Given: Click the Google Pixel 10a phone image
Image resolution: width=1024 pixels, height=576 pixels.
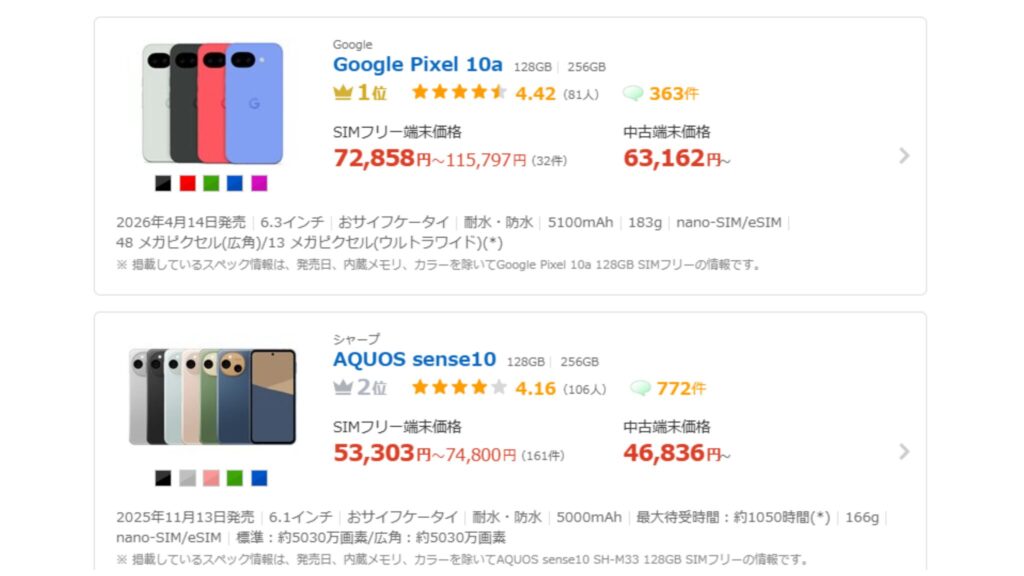Looking at the screenshot, I should click(212, 103).
